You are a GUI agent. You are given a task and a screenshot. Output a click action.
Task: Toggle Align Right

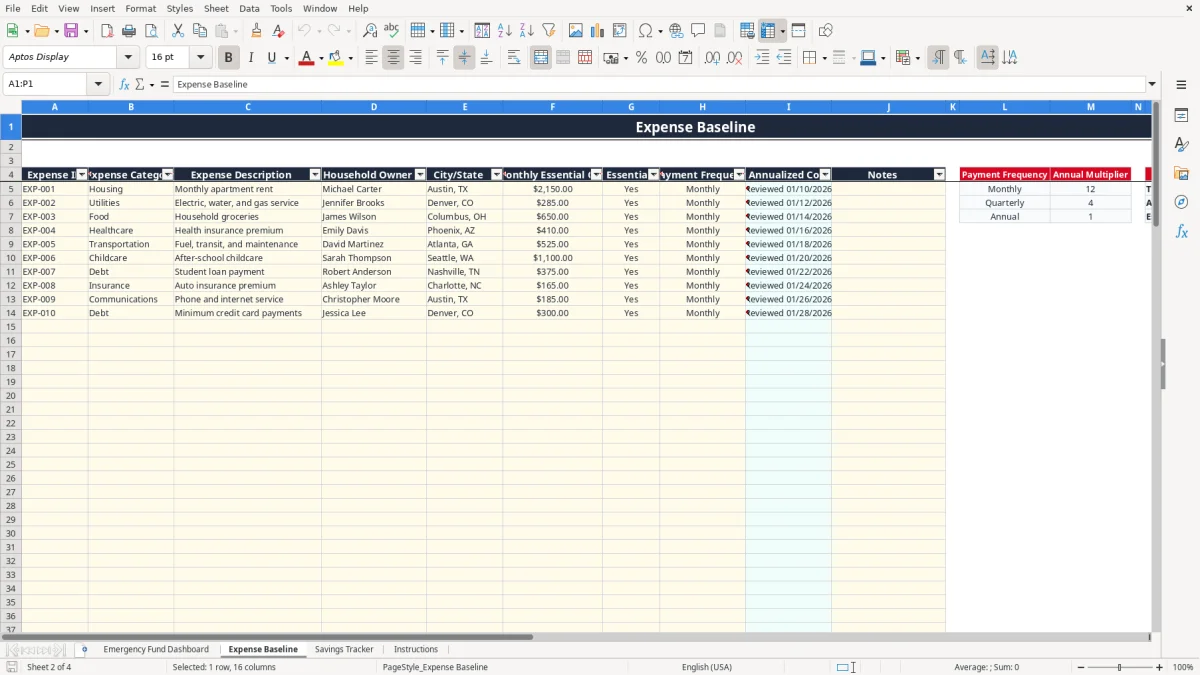(415, 58)
